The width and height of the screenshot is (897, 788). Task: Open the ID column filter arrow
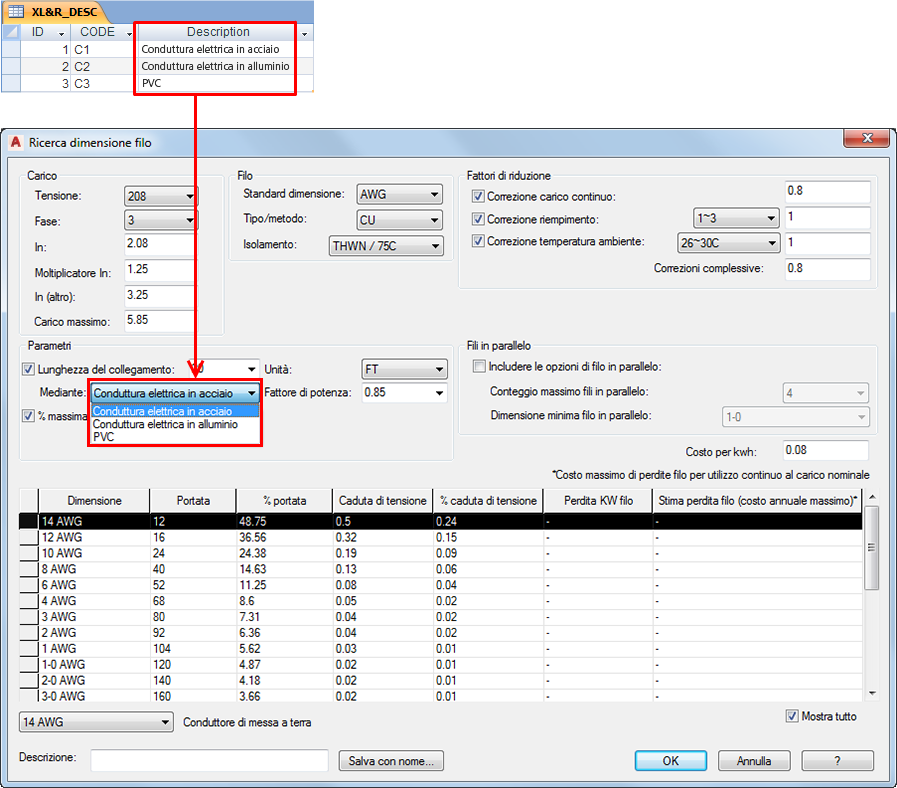[61, 34]
